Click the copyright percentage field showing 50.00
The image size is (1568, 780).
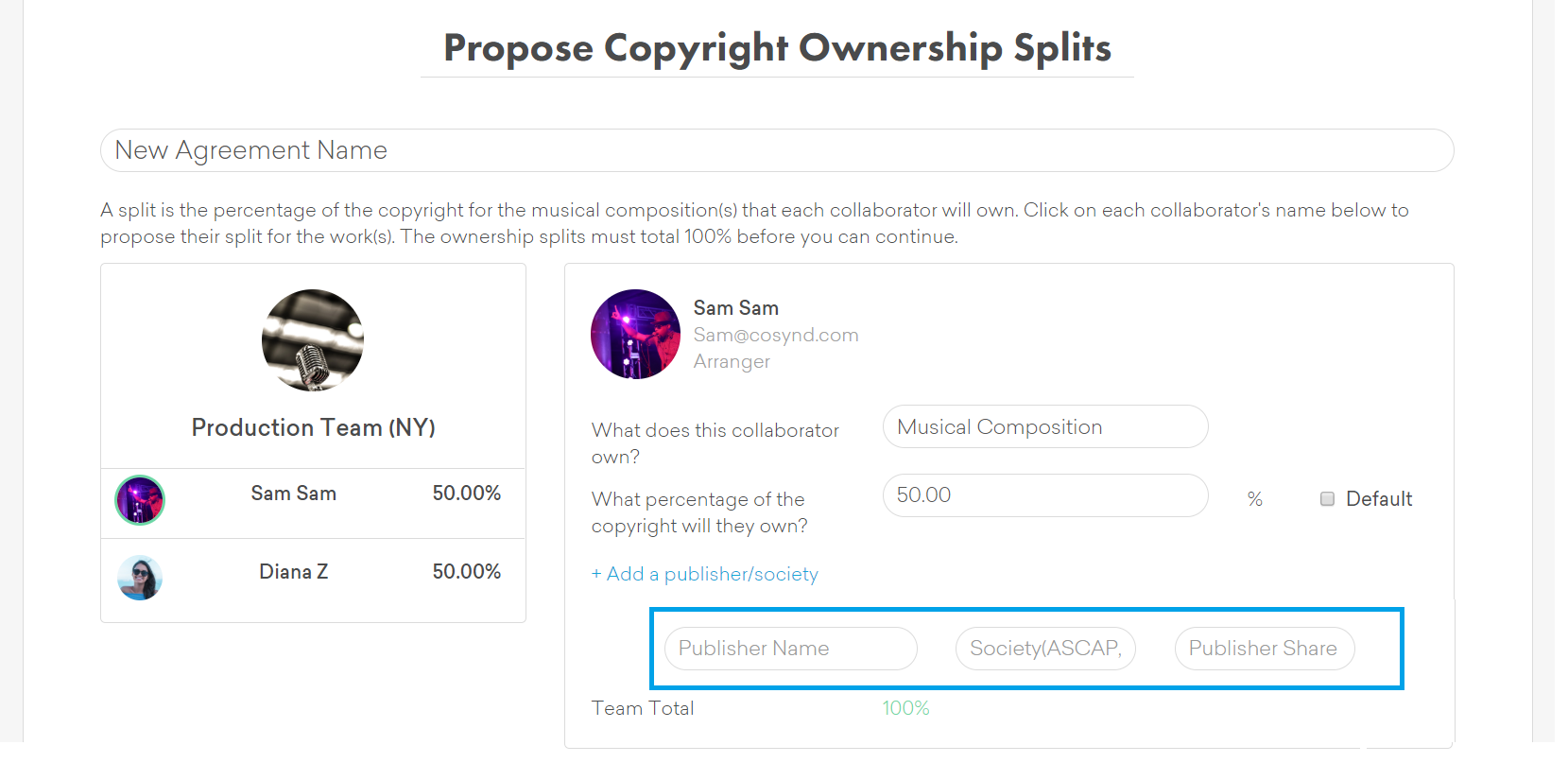click(x=1044, y=495)
